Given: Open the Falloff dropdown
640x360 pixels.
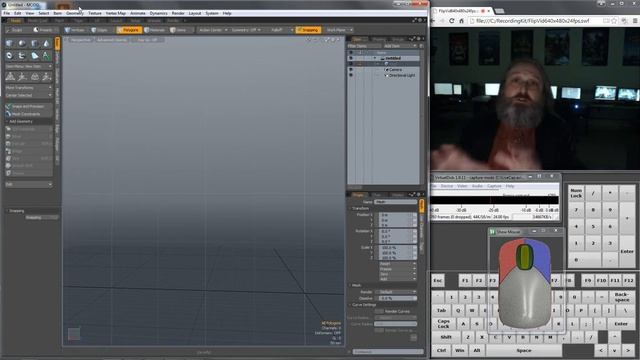Looking at the screenshot, I should pyautogui.click(x=280, y=30).
